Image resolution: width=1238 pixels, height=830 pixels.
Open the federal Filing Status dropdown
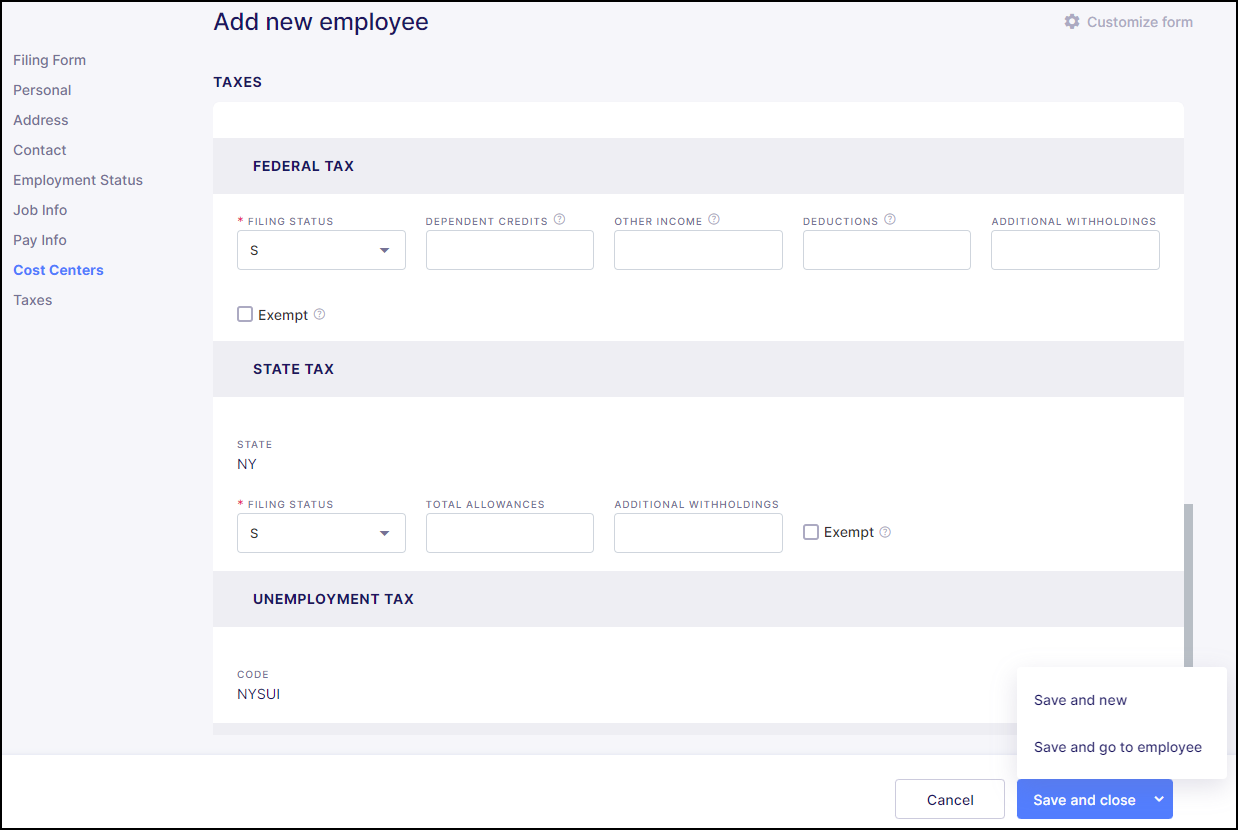point(321,251)
